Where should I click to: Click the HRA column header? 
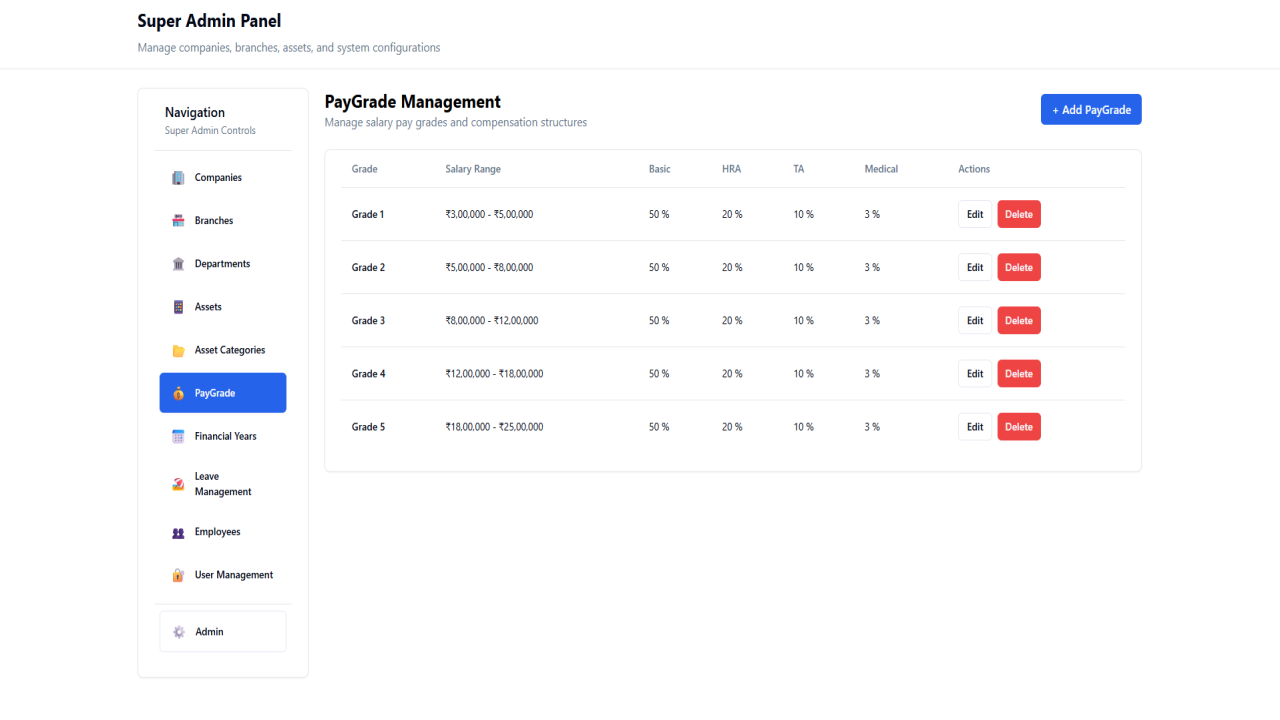tap(732, 169)
